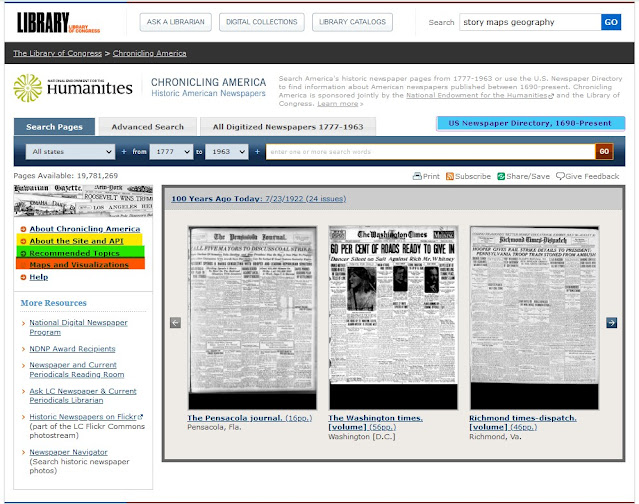Click the plus icon after the state dropdown
The width and height of the screenshot is (639, 504).
coord(124,152)
